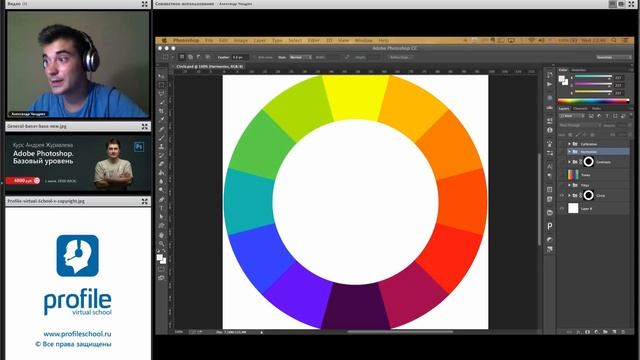Open the Pass Through blend mode dropdown
The height and width of the screenshot is (360, 640).
pos(579,125)
